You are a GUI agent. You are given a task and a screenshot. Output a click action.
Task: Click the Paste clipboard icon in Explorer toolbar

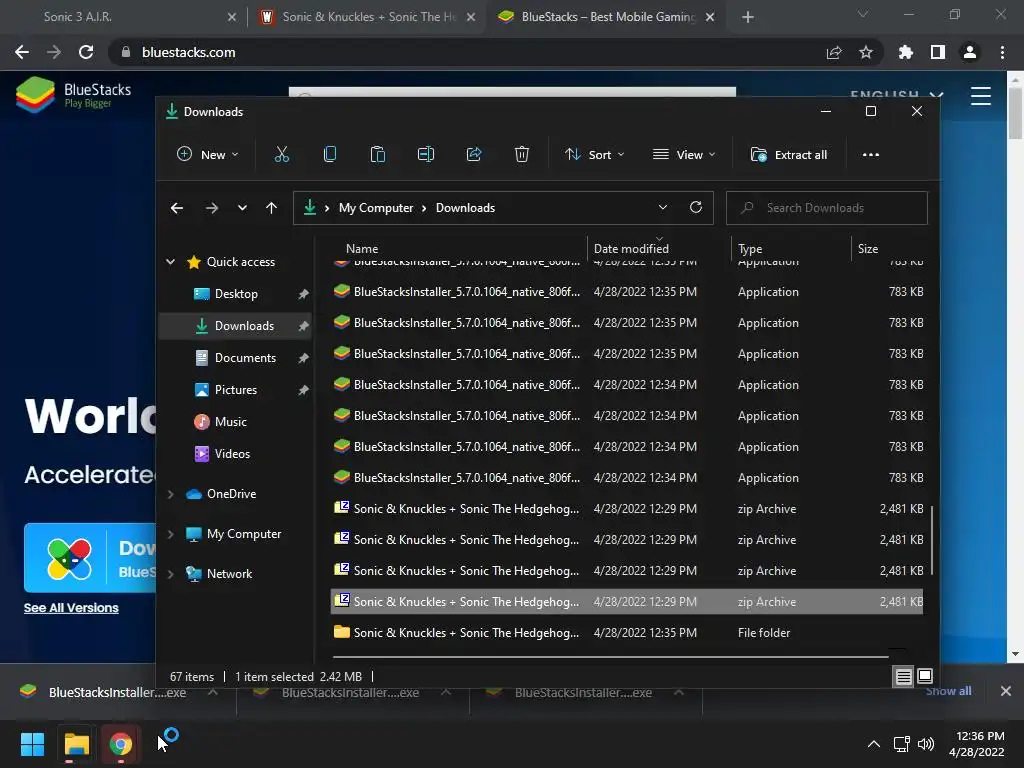(x=377, y=155)
